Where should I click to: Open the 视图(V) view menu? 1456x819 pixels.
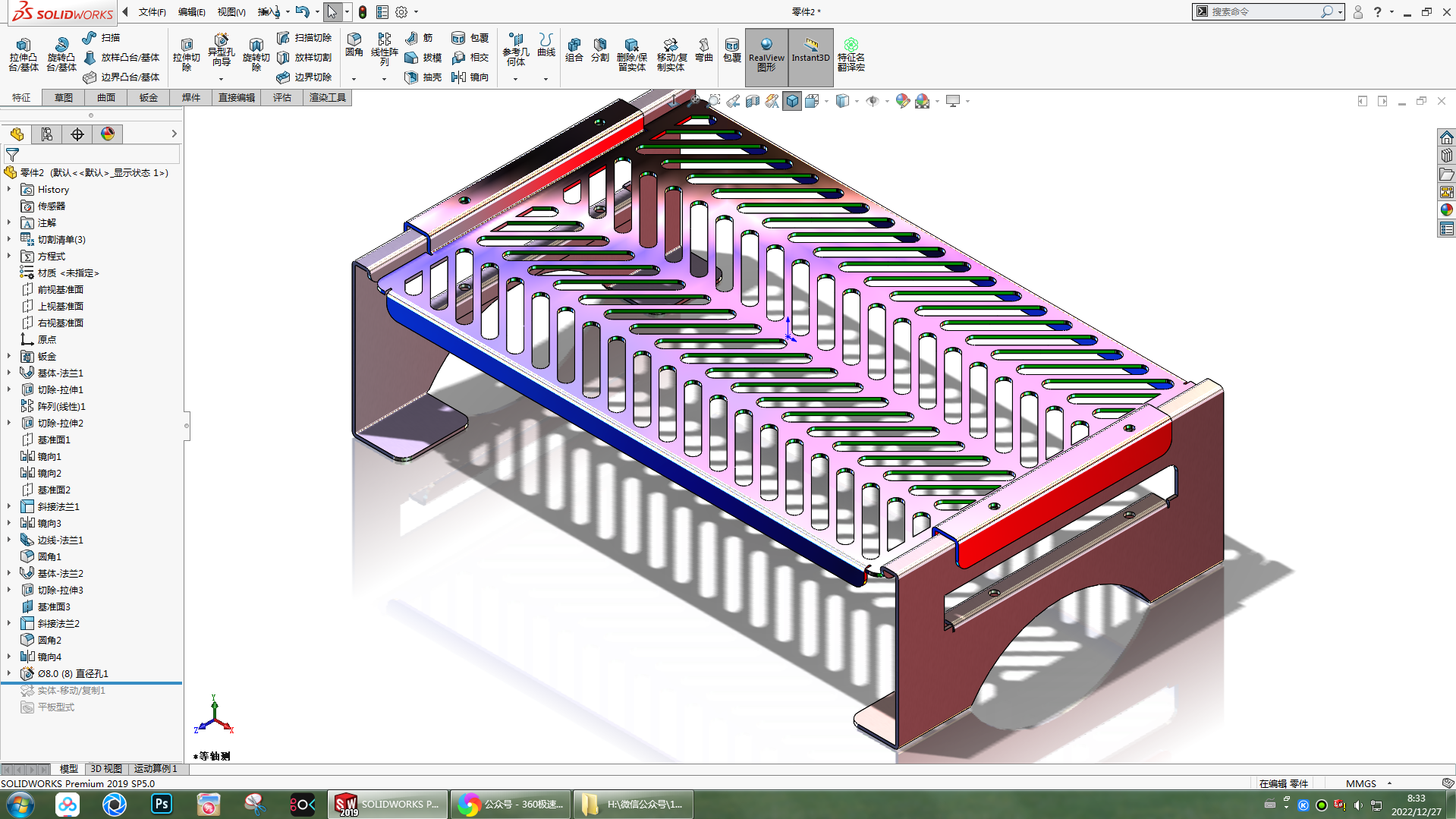pos(231,12)
